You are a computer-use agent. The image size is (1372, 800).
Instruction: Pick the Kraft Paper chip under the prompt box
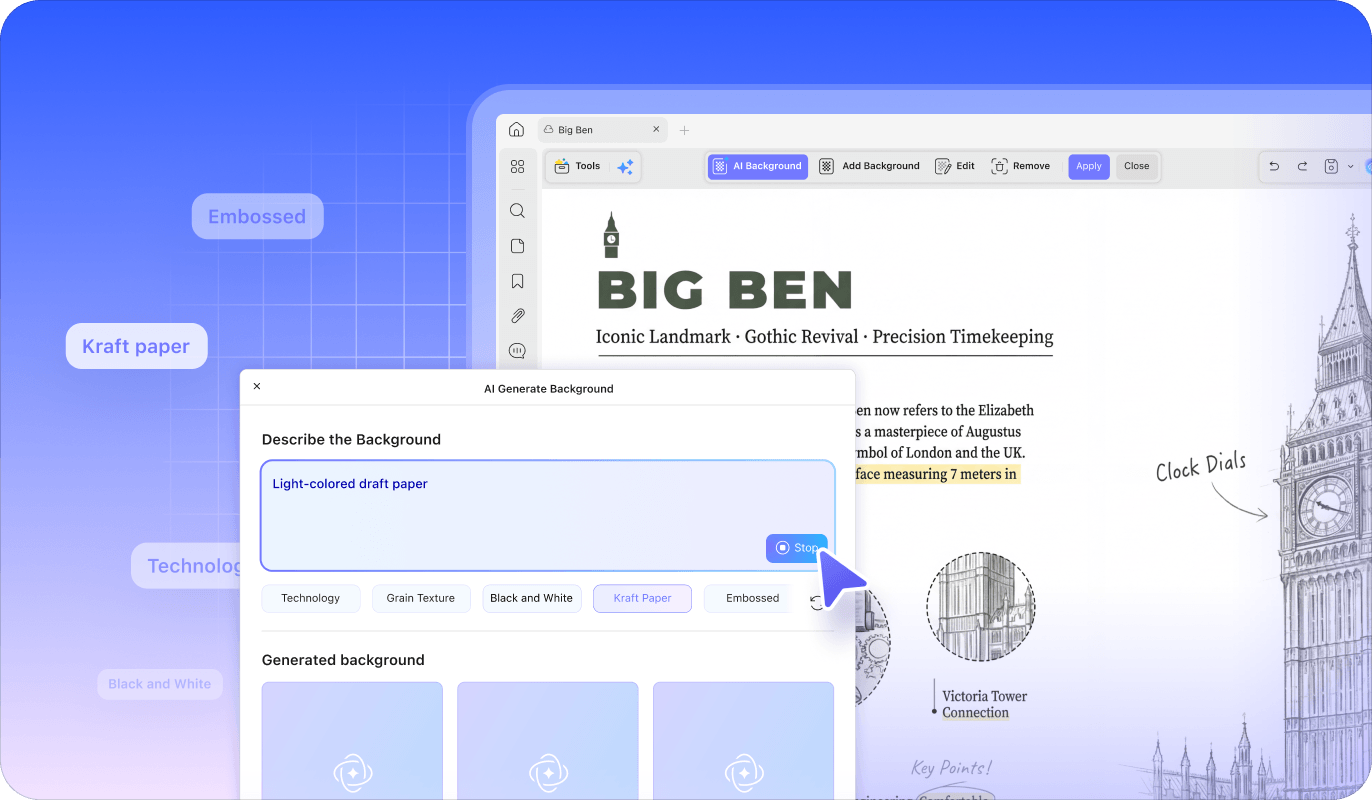642,598
